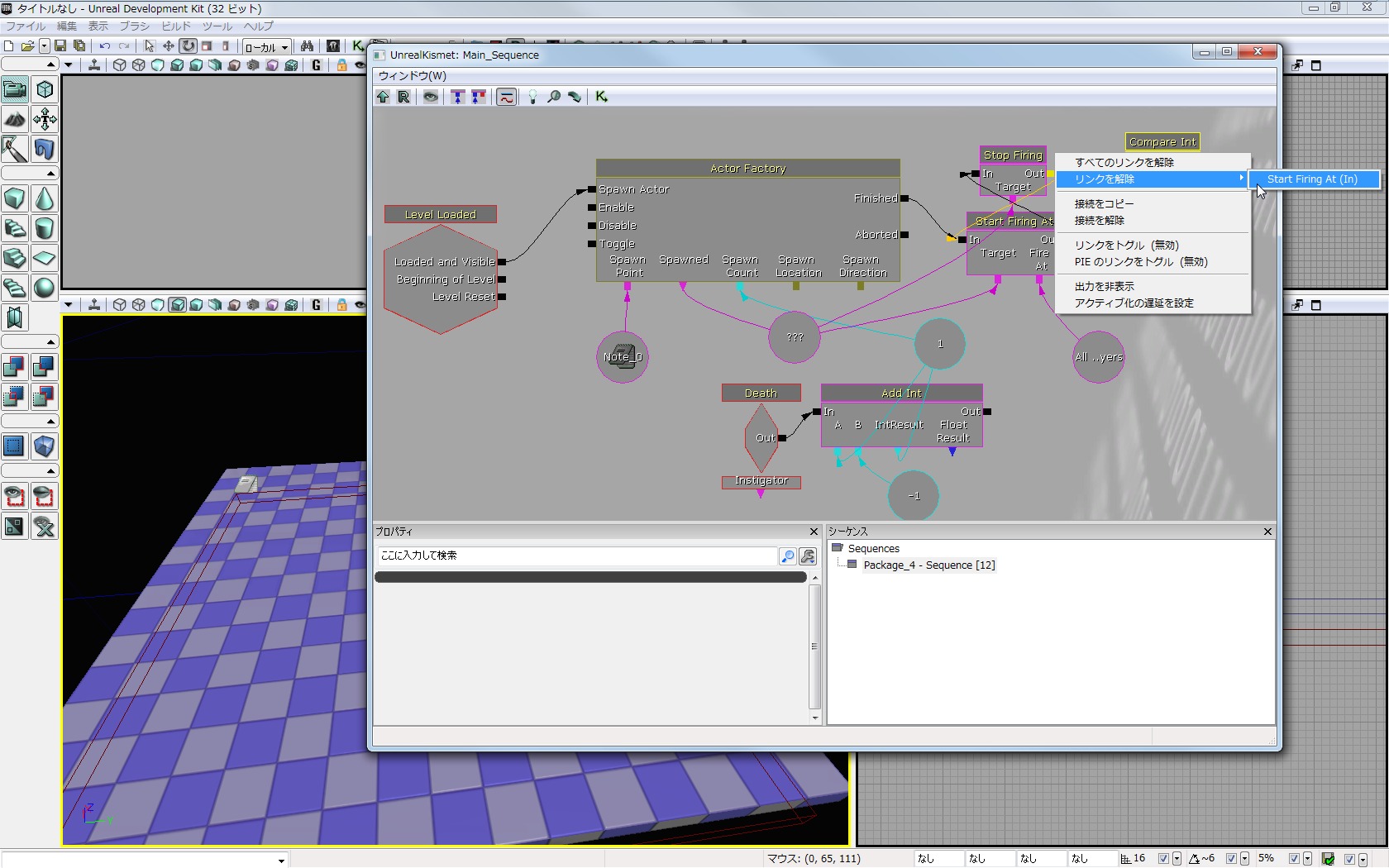Toggle the rotation snap checkbox near ~6
Viewport: 1389px width, 868px height.
(1231, 859)
